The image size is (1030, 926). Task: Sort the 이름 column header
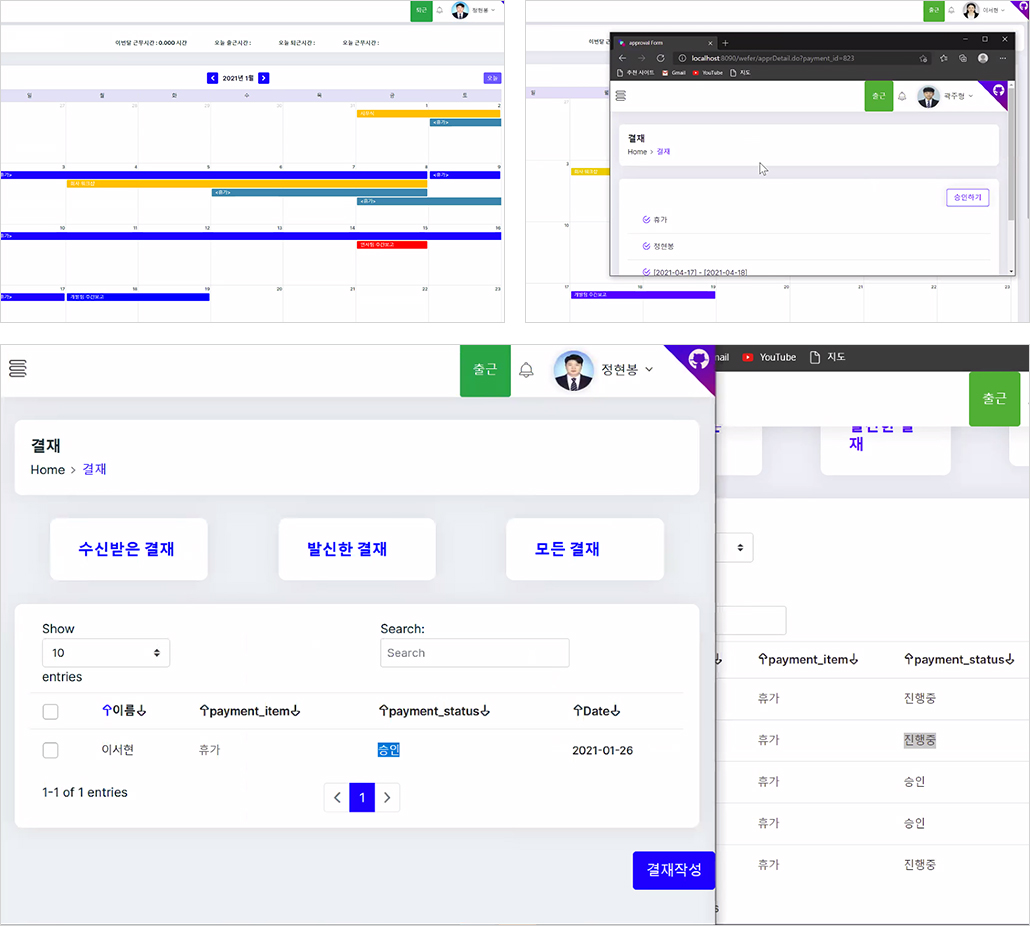pos(123,711)
